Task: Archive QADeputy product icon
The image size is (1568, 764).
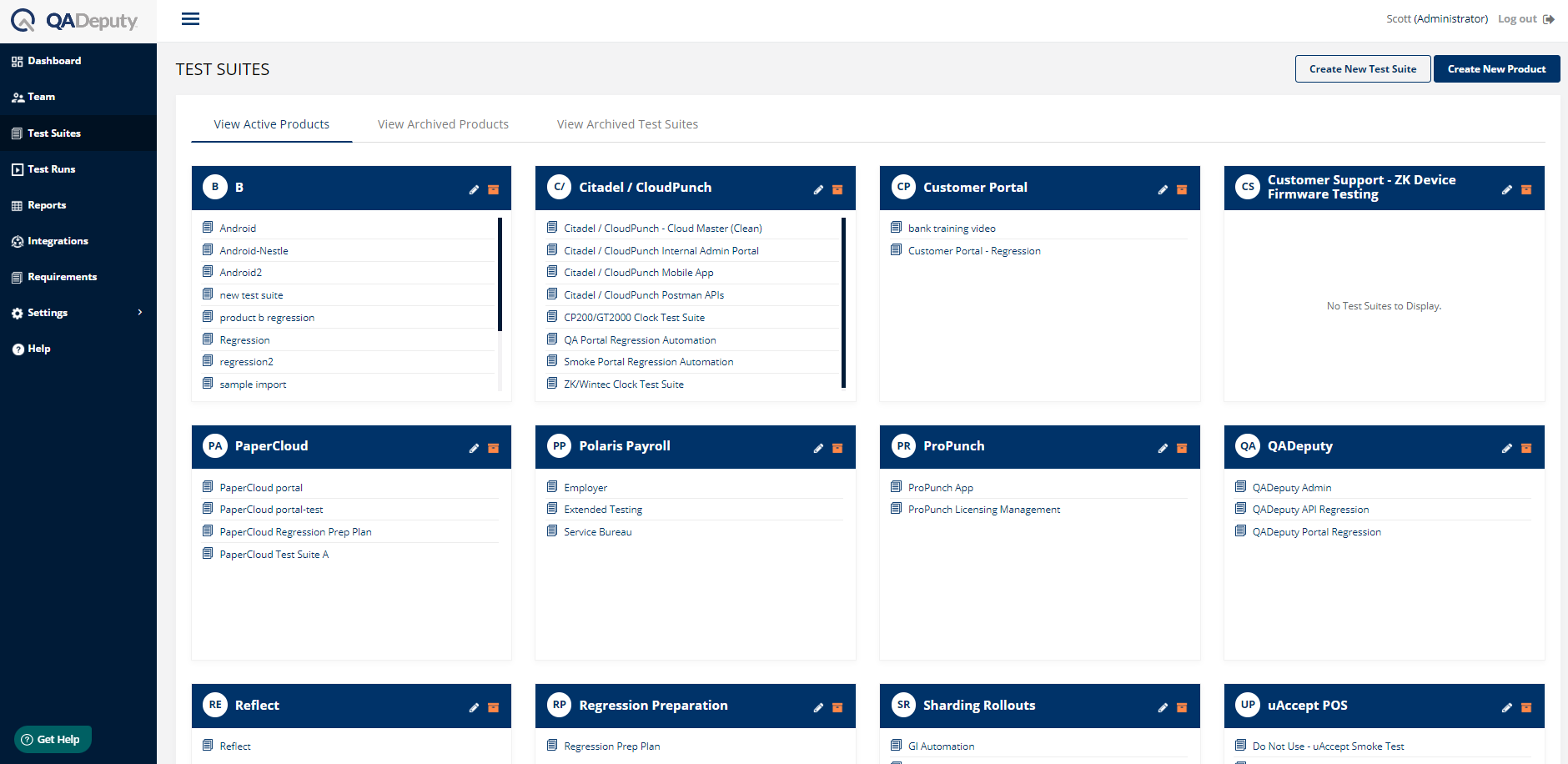Action: (x=1526, y=449)
